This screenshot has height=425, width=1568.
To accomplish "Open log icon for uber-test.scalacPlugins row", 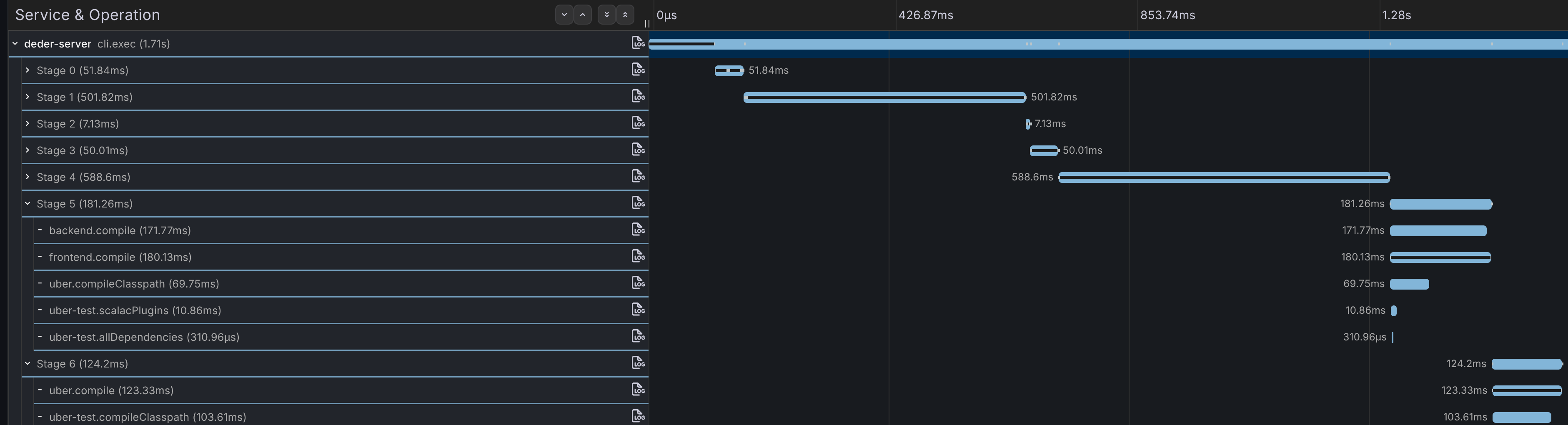I will (x=637, y=310).
